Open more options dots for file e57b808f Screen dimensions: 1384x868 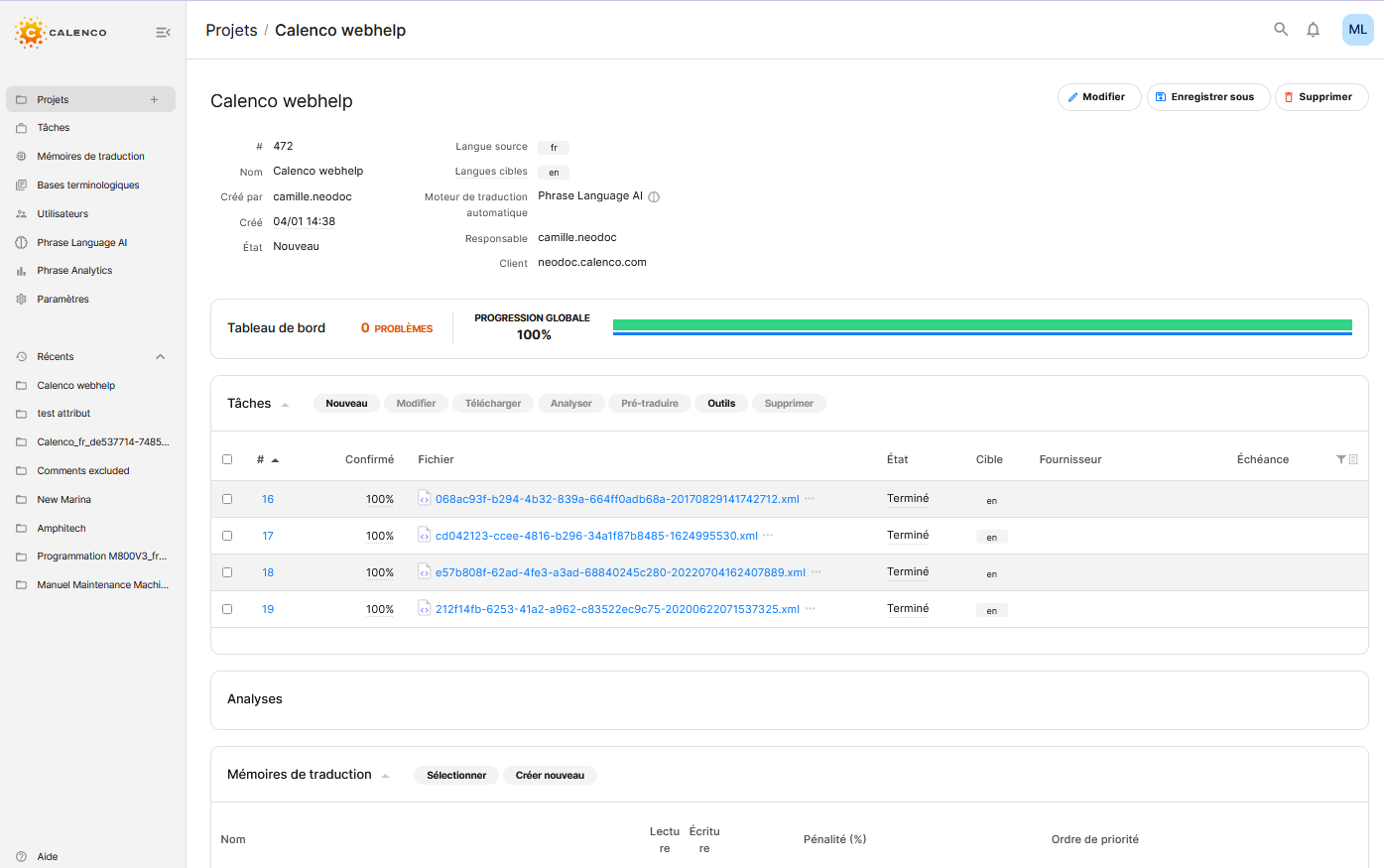pyautogui.click(x=817, y=571)
